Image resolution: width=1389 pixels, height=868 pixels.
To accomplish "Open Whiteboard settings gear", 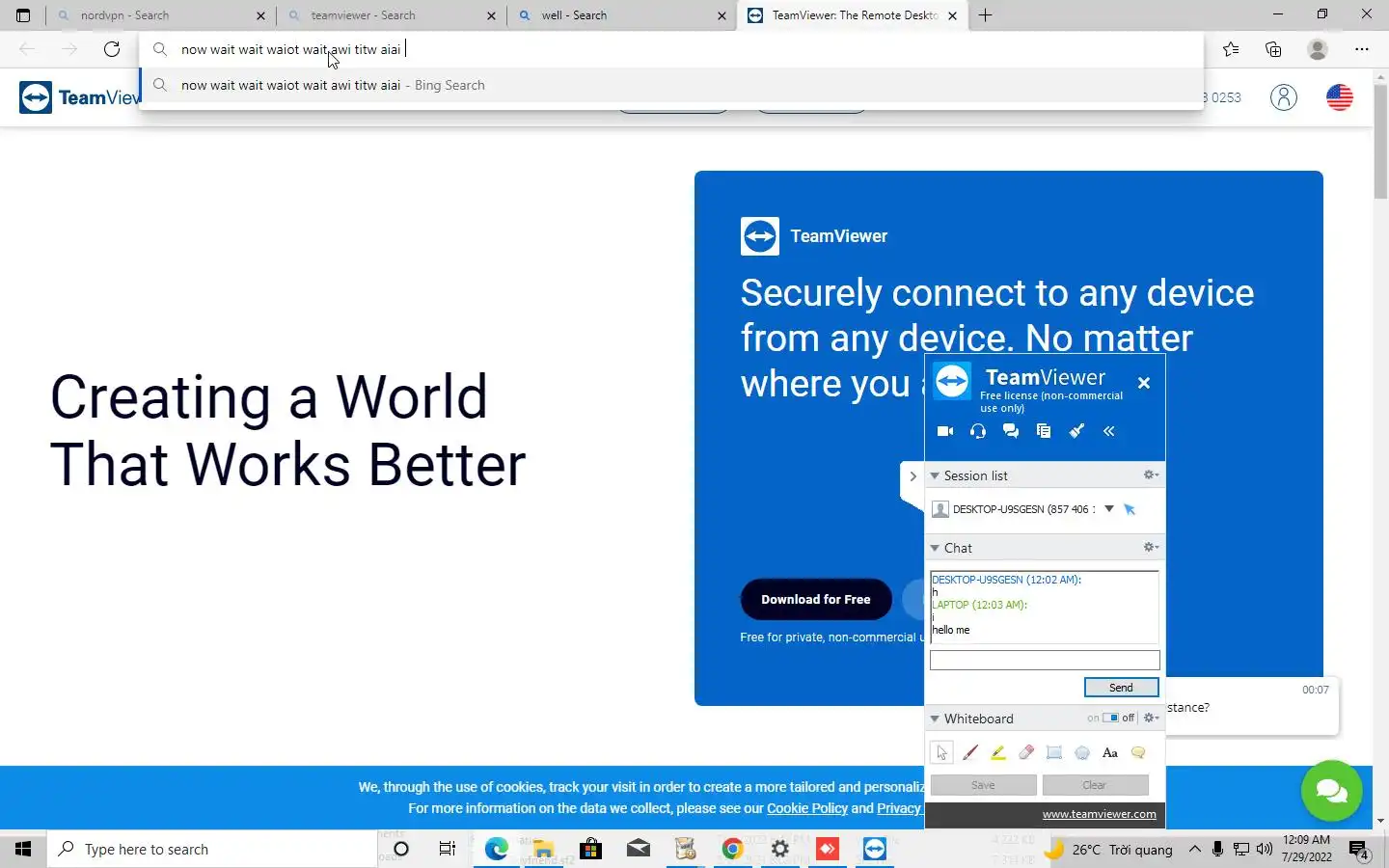I will (1151, 718).
